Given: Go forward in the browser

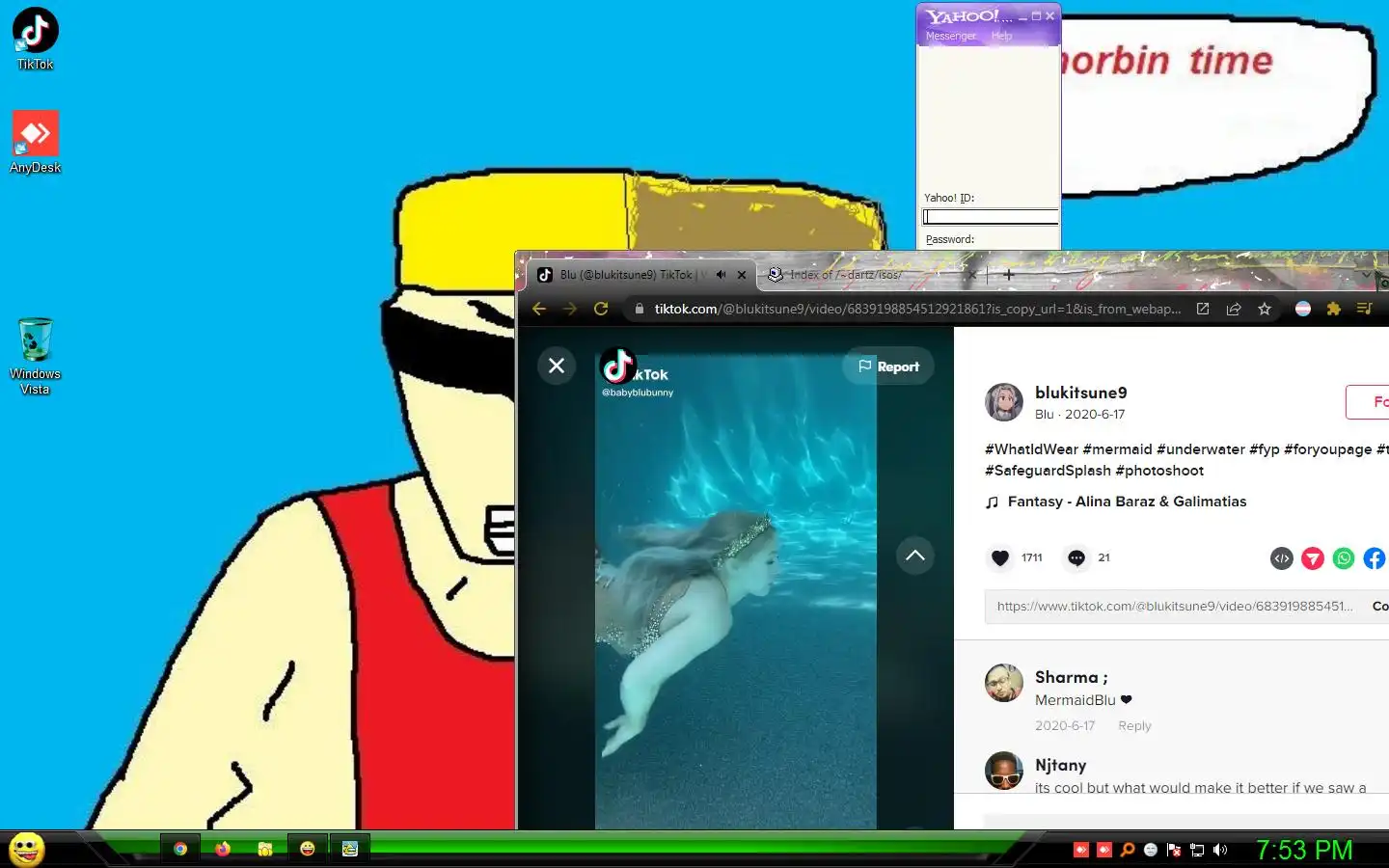Looking at the screenshot, I should click(570, 309).
